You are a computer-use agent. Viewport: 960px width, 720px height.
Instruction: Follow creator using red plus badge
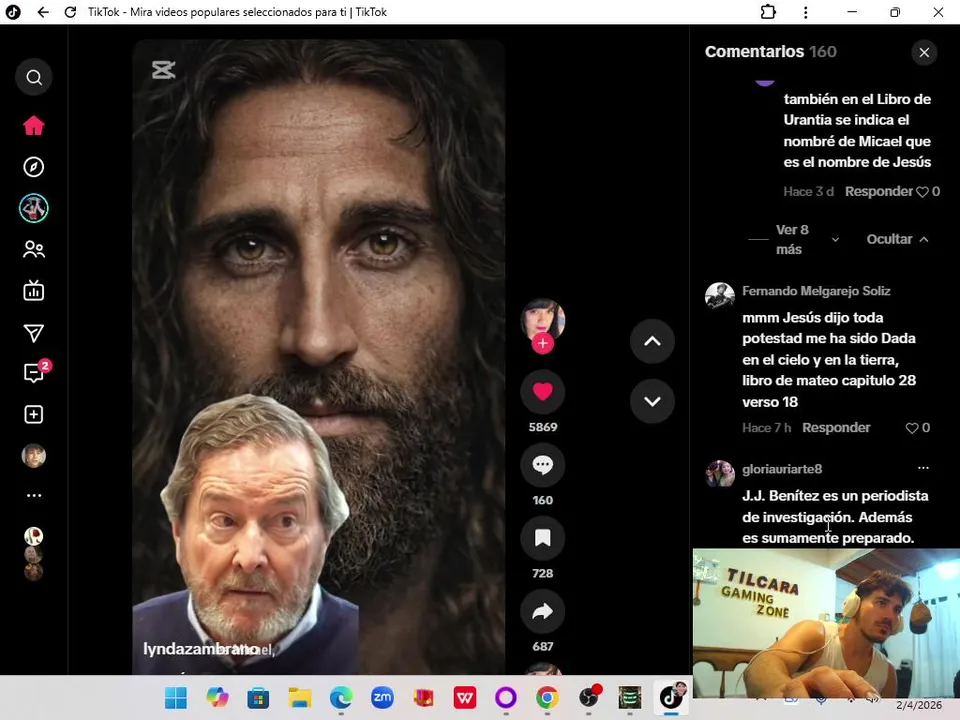tap(542, 343)
